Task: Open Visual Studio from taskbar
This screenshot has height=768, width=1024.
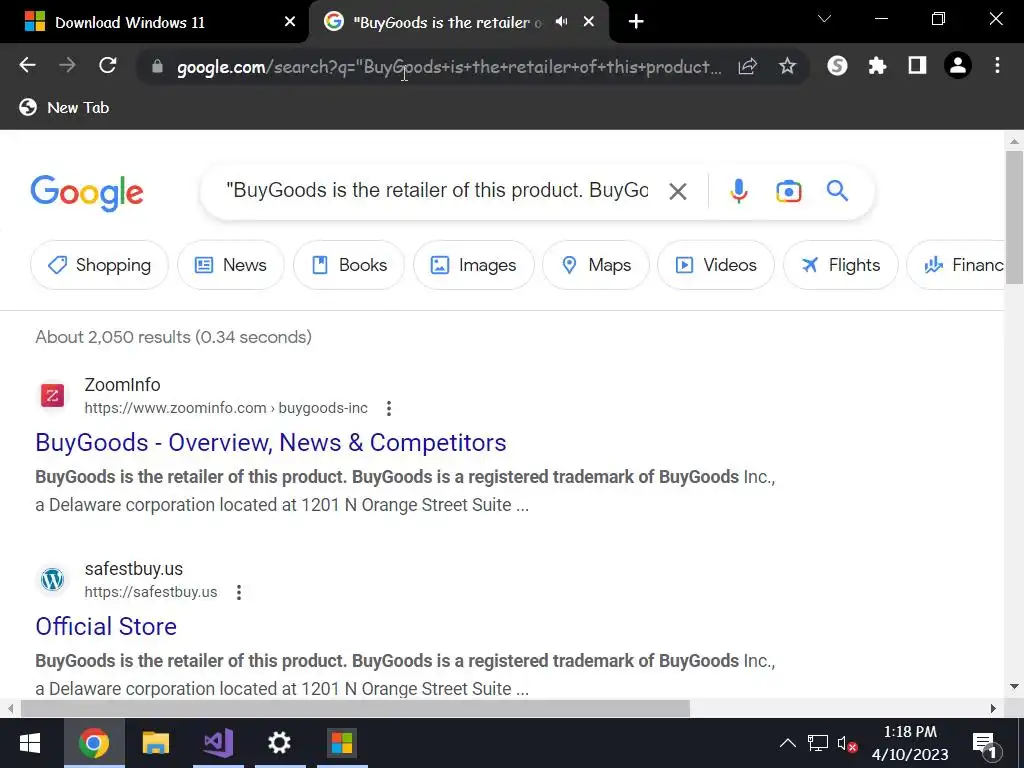Action: click(218, 743)
